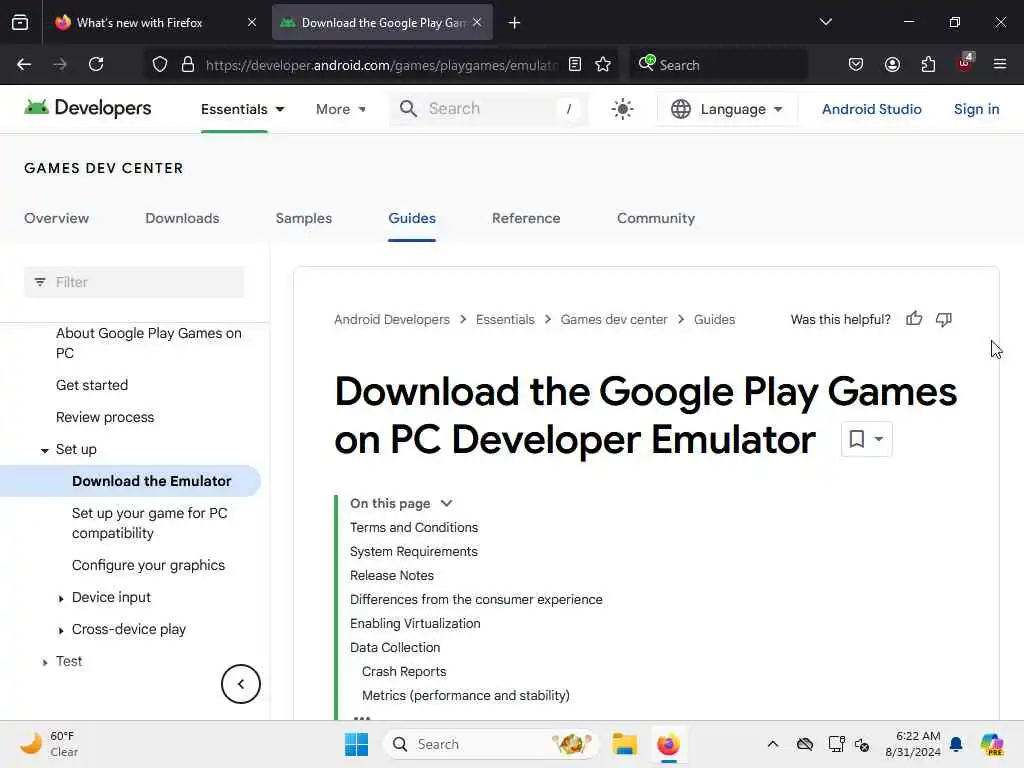The image size is (1024, 768).
Task: Open the More dropdown menu
Action: pyautogui.click(x=340, y=109)
